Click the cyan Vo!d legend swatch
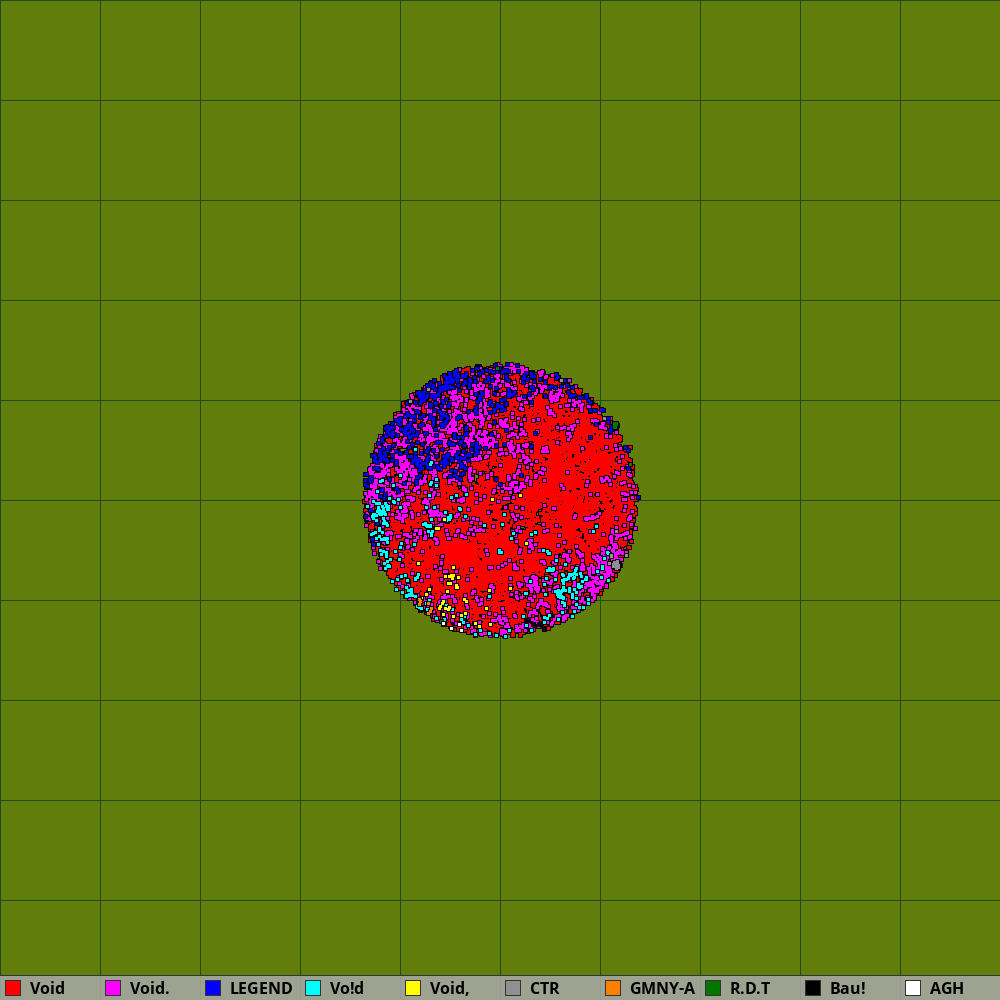The width and height of the screenshot is (1000, 1000). click(313, 988)
